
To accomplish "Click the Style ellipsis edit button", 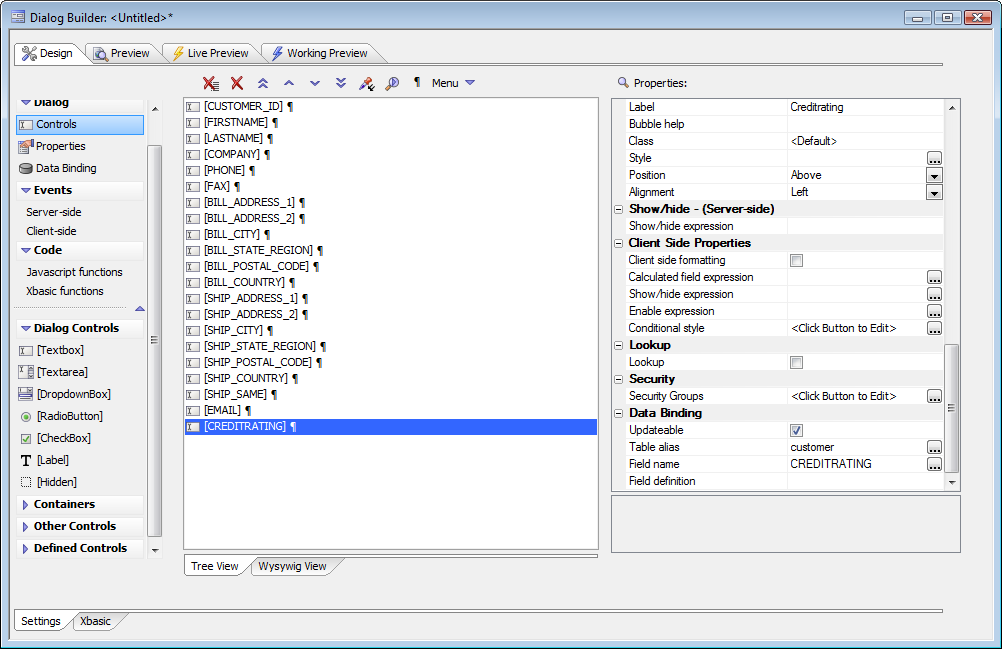I will click(934, 158).
